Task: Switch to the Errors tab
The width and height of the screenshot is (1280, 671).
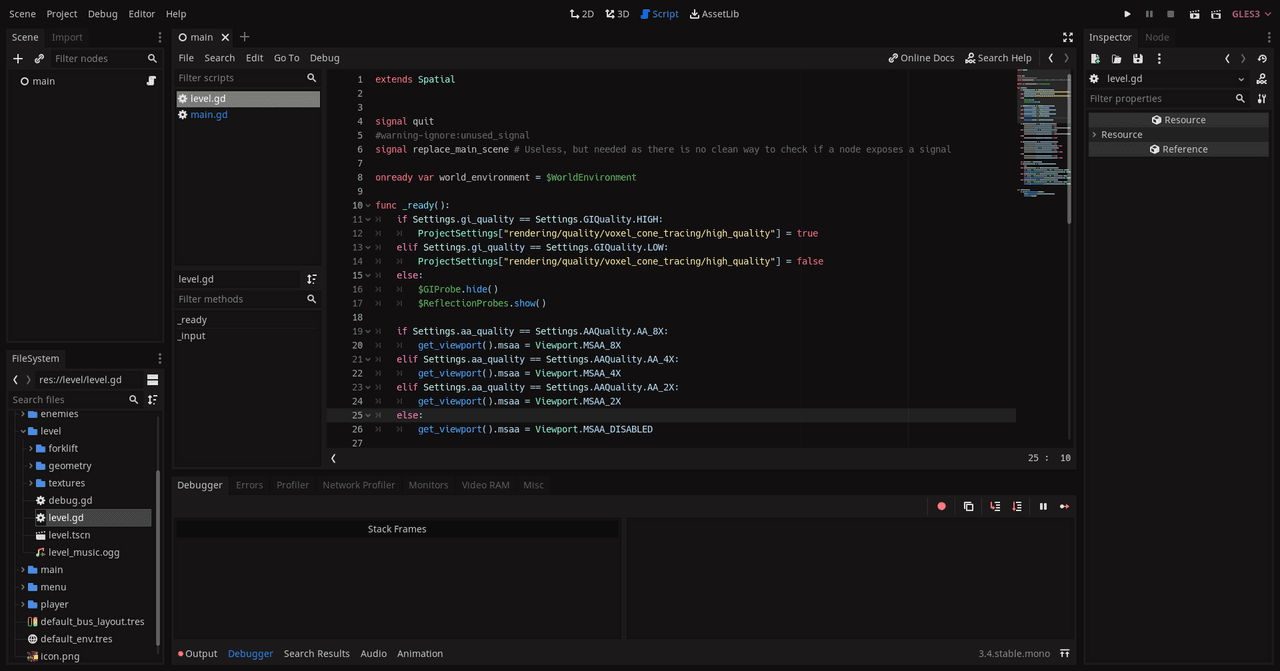Action: click(249, 484)
